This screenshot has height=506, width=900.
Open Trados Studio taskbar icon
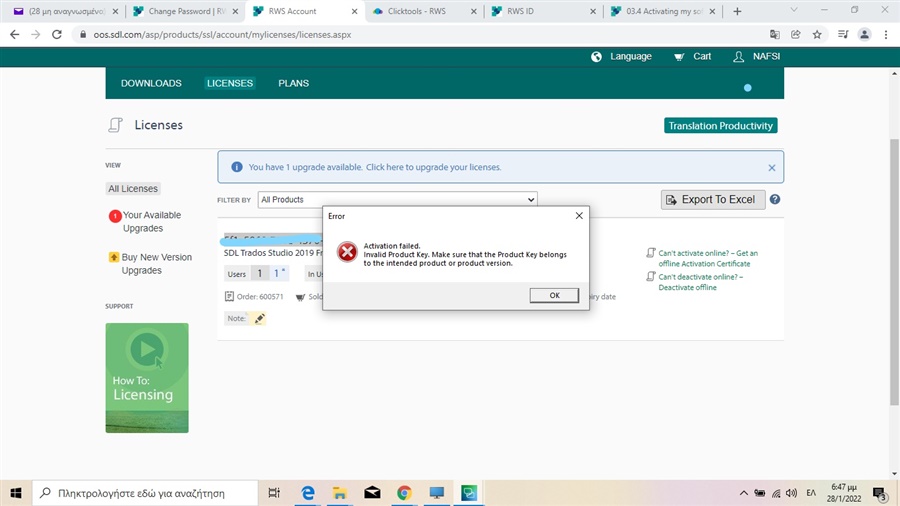(x=469, y=493)
